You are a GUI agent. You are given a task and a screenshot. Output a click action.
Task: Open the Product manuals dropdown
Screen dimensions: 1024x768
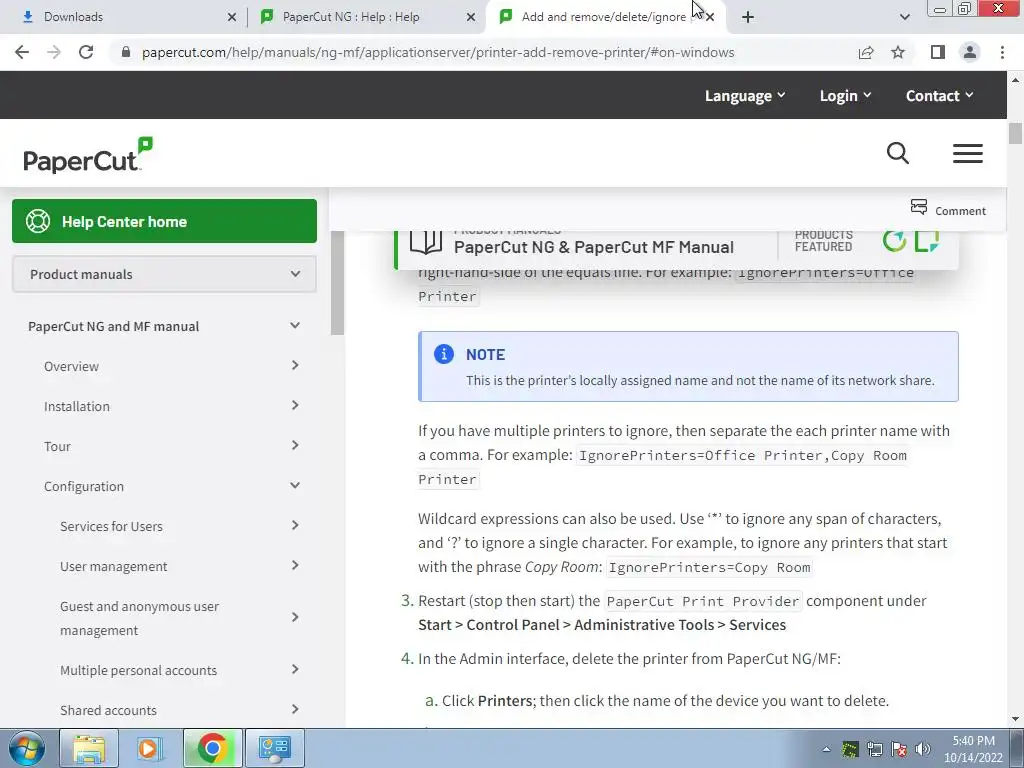pos(165,274)
